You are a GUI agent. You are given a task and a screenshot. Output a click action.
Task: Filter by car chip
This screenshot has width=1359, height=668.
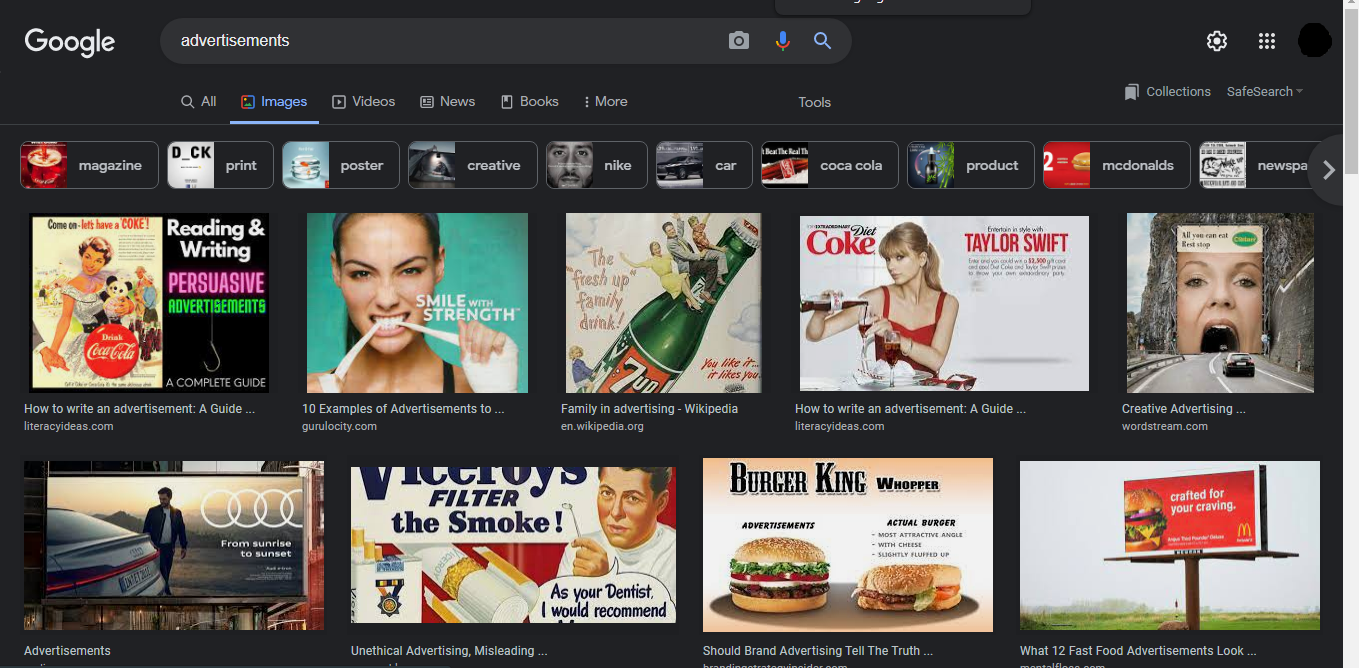[x=704, y=165]
